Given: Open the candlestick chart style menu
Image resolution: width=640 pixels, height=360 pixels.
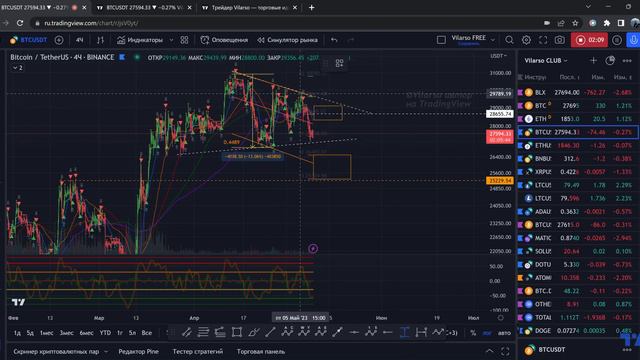Looking at the screenshot, I should tap(100, 40).
